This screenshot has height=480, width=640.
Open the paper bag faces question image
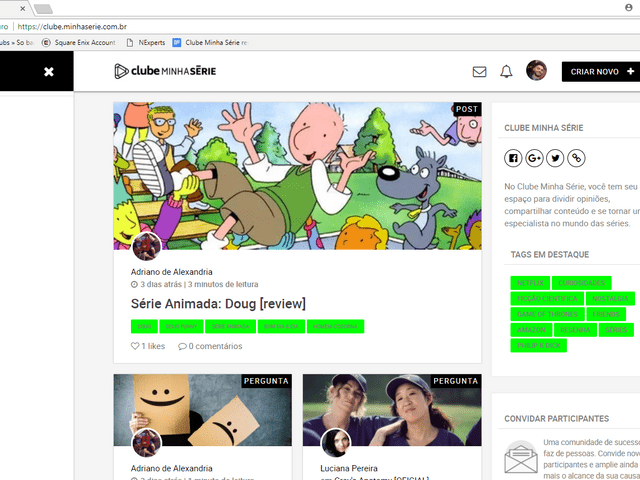click(202, 410)
